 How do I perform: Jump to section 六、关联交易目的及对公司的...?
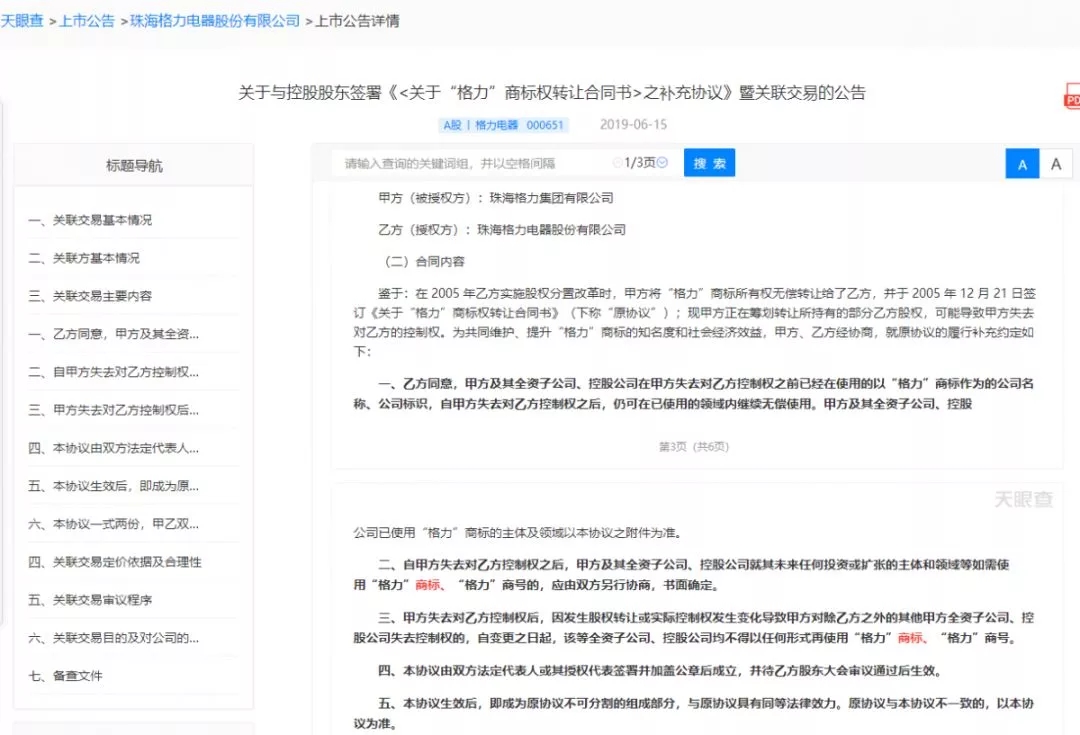point(114,637)
